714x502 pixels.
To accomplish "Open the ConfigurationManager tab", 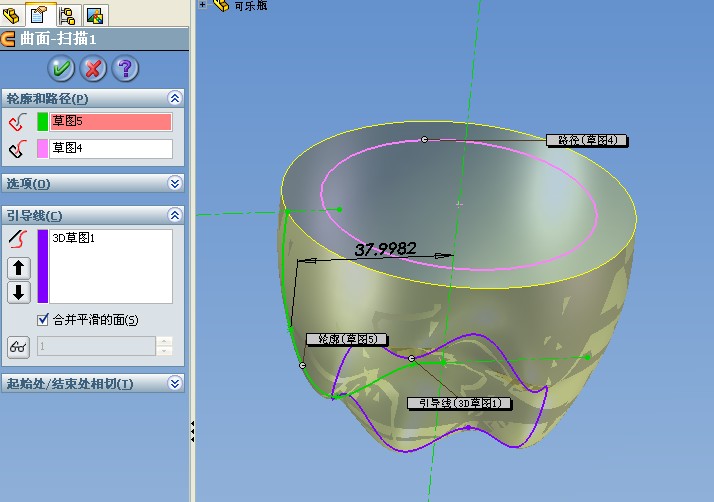I will tap(67, 15).
